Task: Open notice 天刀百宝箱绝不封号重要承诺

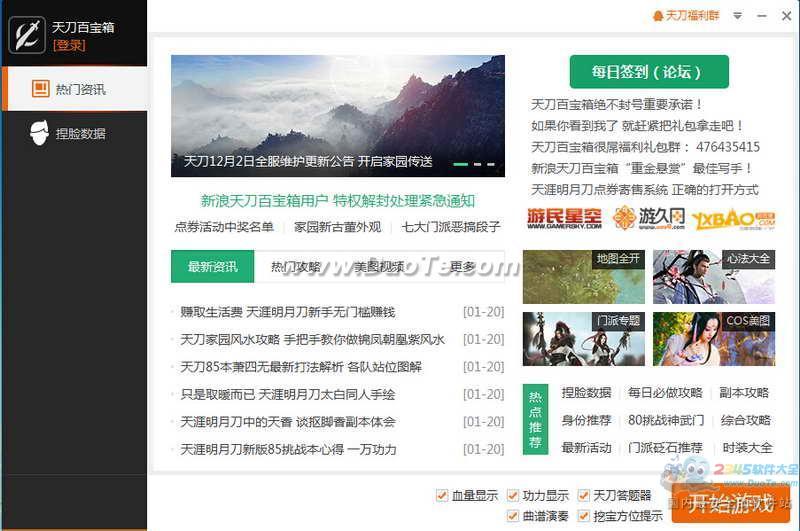Action: (617, 105)
